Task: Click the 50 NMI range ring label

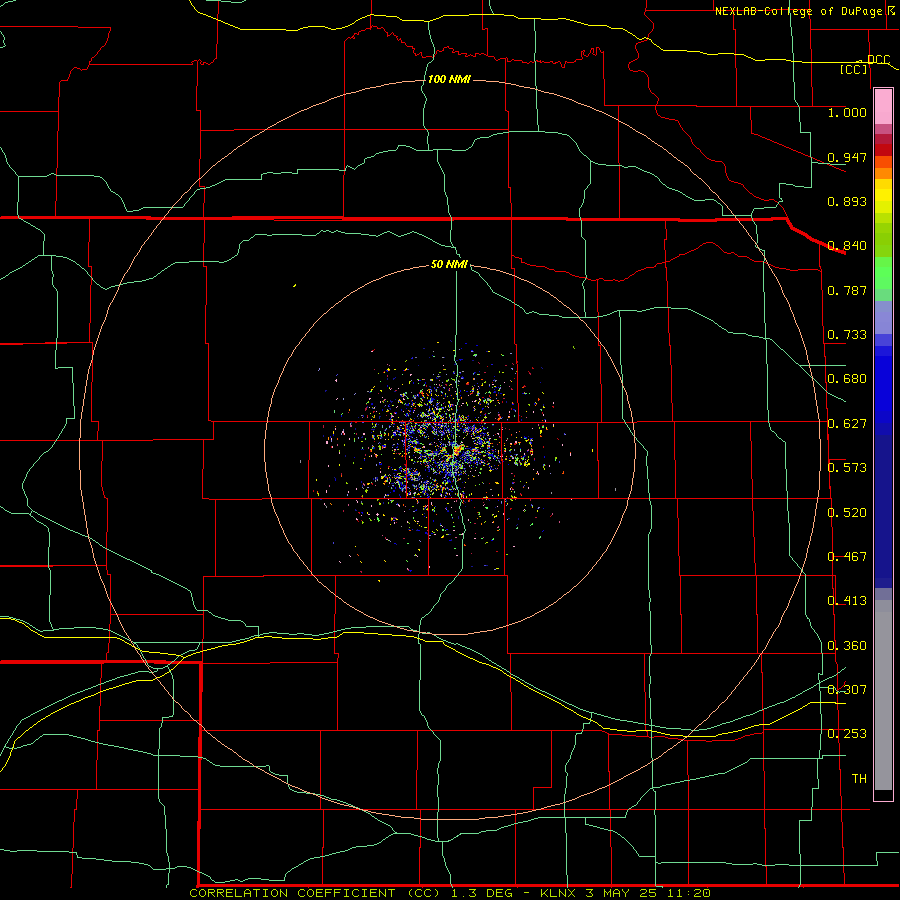Action: (449, 264)
